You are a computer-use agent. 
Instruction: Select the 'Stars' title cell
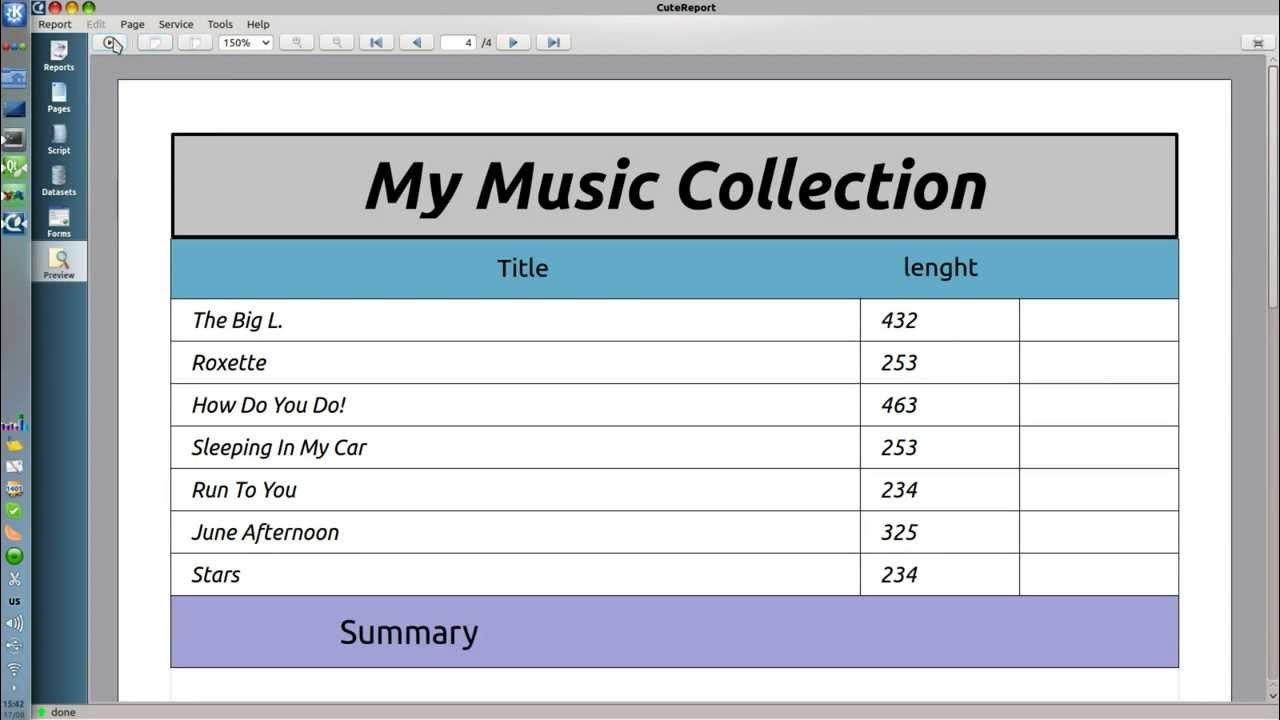pyautogui.click(x=515, y=575)
